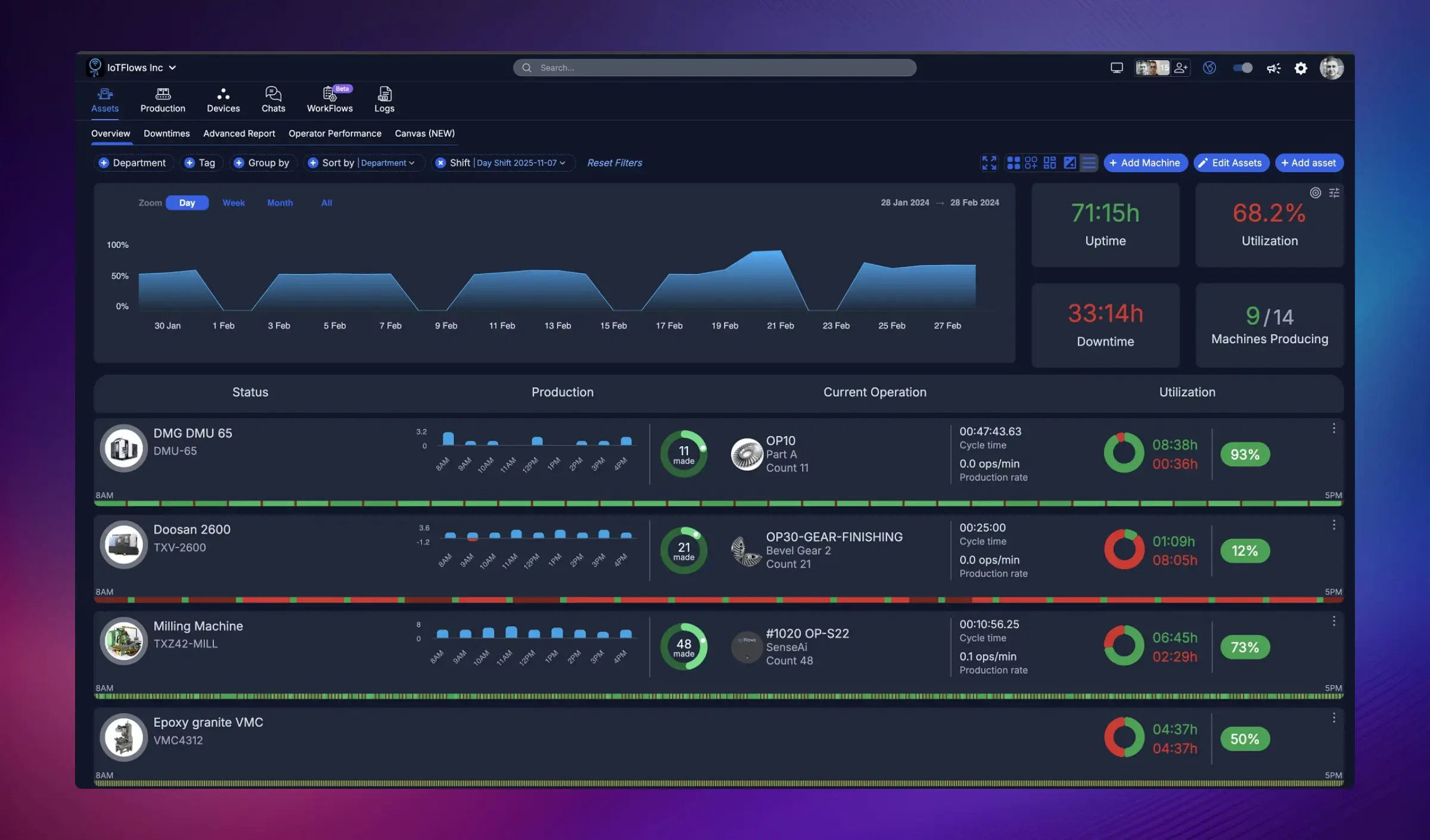The width and height of the screenshot is (1430, 840).
Task: Switch to the grid card layout view
Action: coord(1013,163)
